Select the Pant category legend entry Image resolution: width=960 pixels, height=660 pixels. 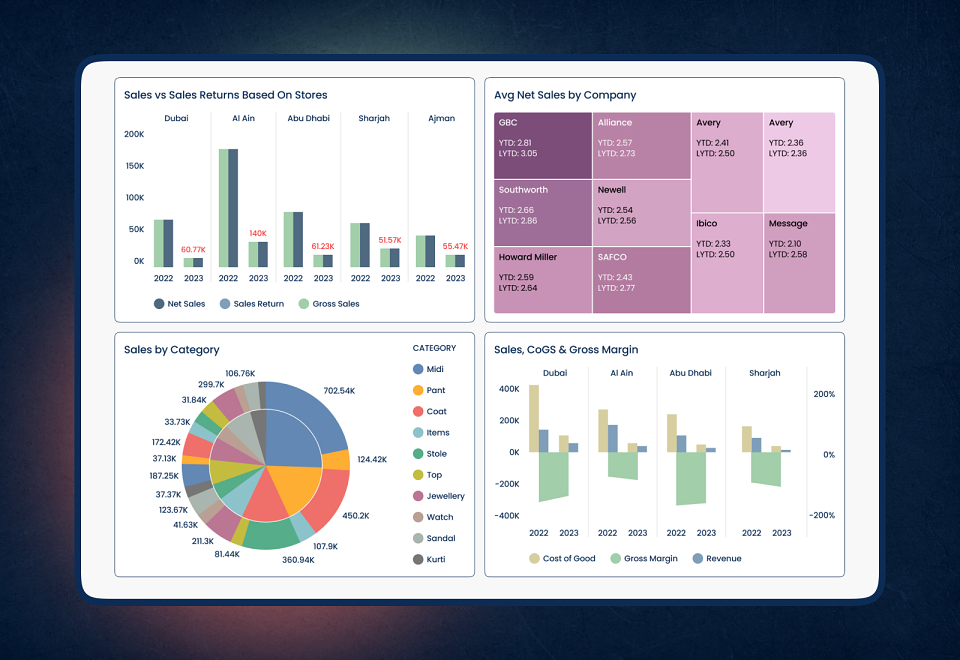(429, 391)
